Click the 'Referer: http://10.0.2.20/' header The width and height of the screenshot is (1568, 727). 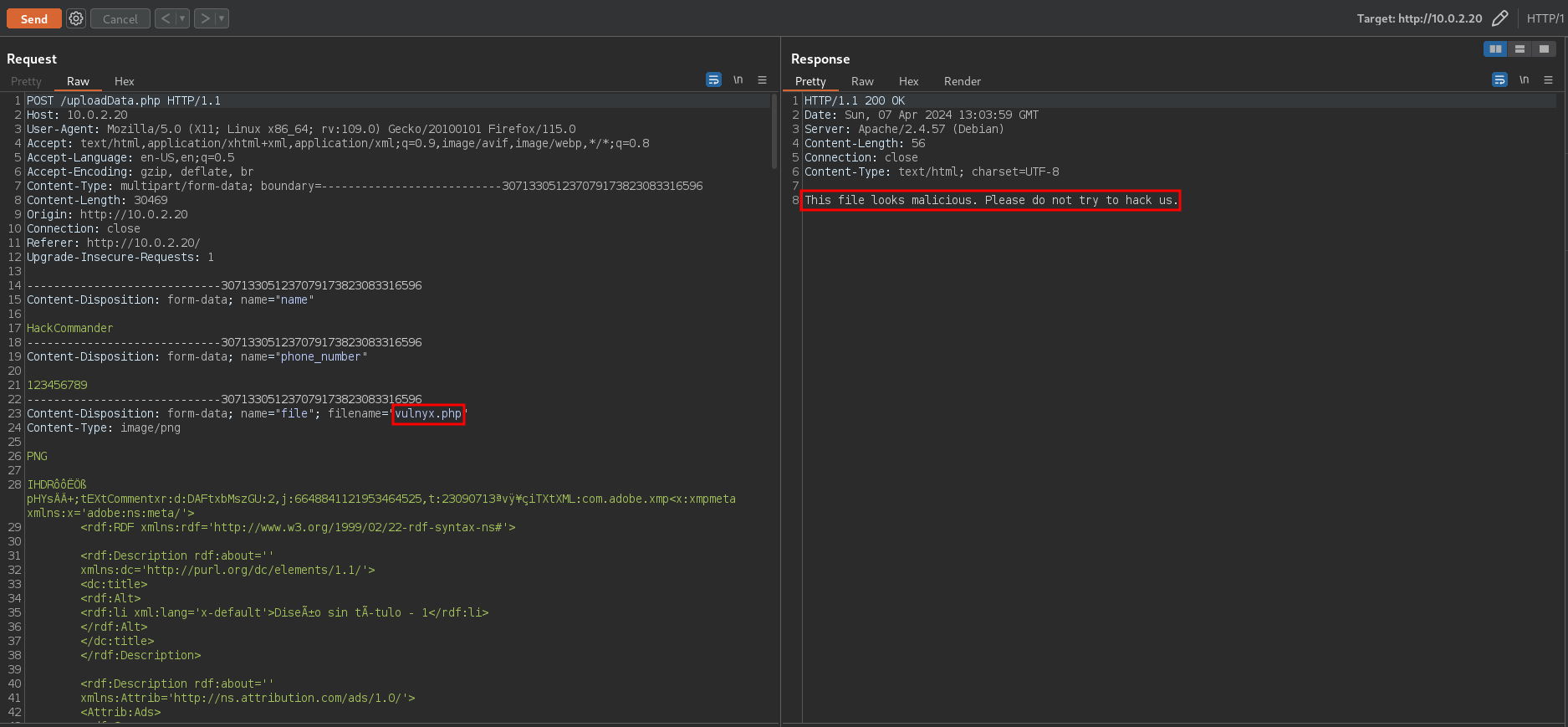[114, 243]
